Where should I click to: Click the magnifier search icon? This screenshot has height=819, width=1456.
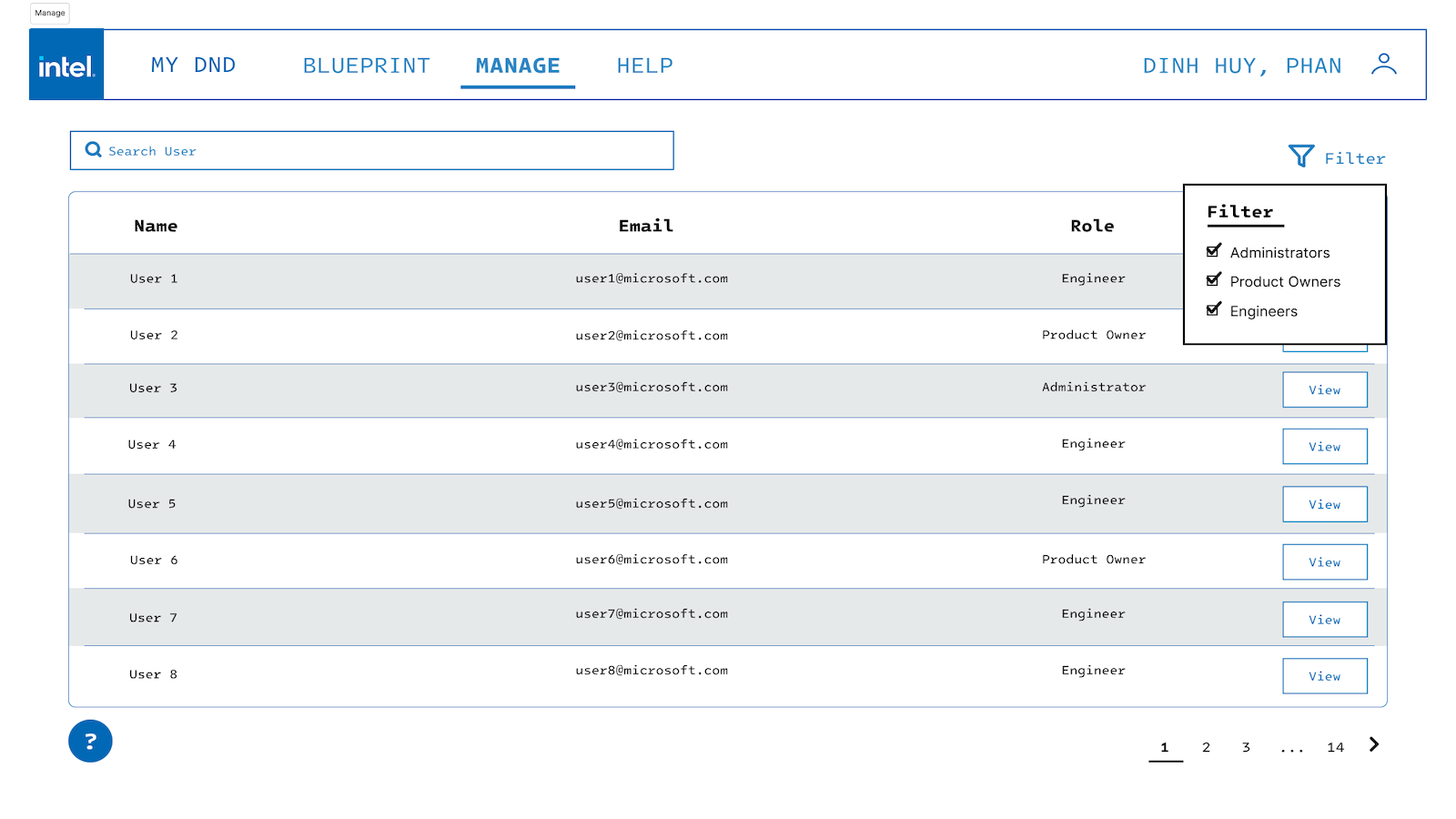point(93,150)
